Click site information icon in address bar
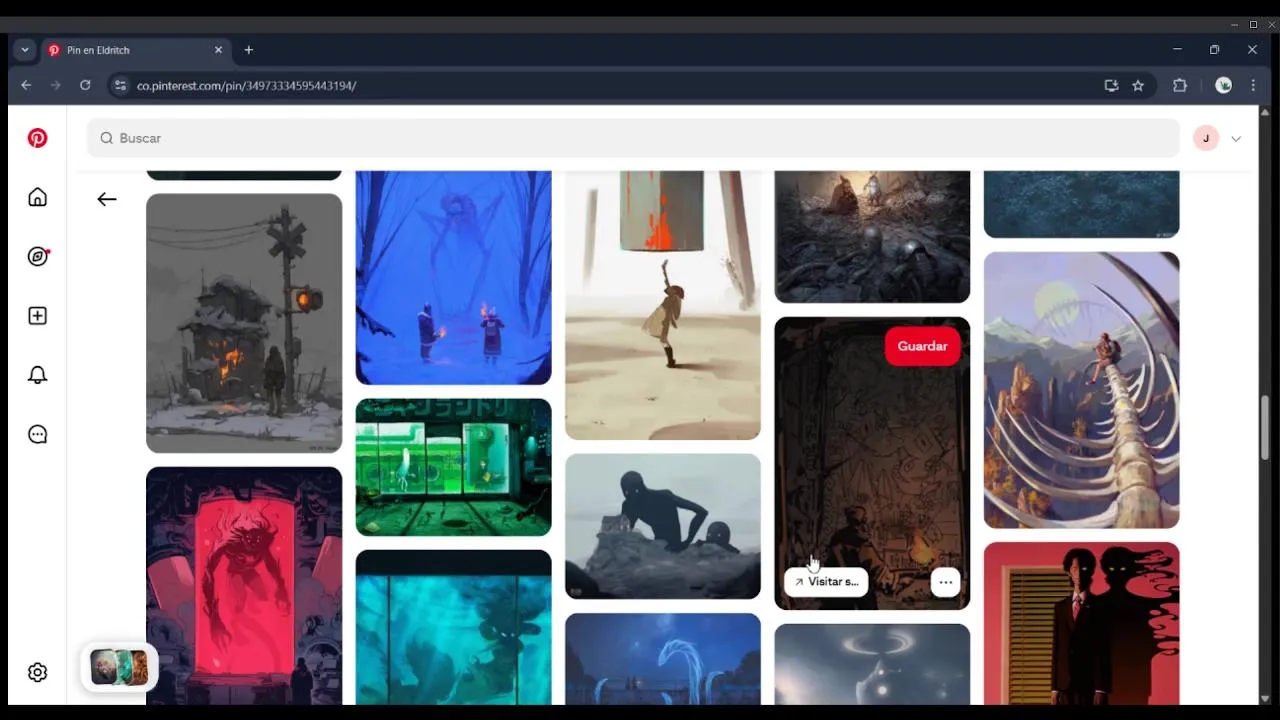 [120, 85]
